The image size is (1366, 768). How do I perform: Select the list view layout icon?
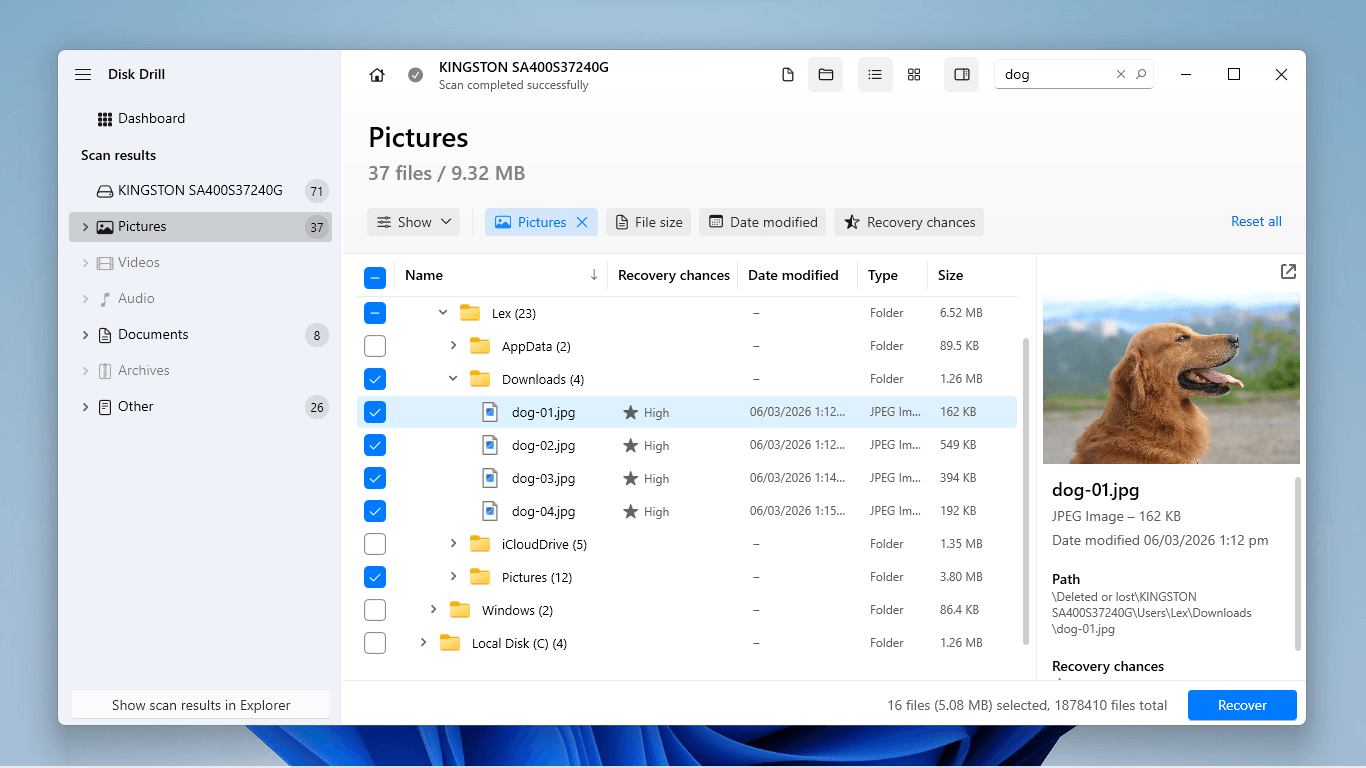tap(875, 75)
